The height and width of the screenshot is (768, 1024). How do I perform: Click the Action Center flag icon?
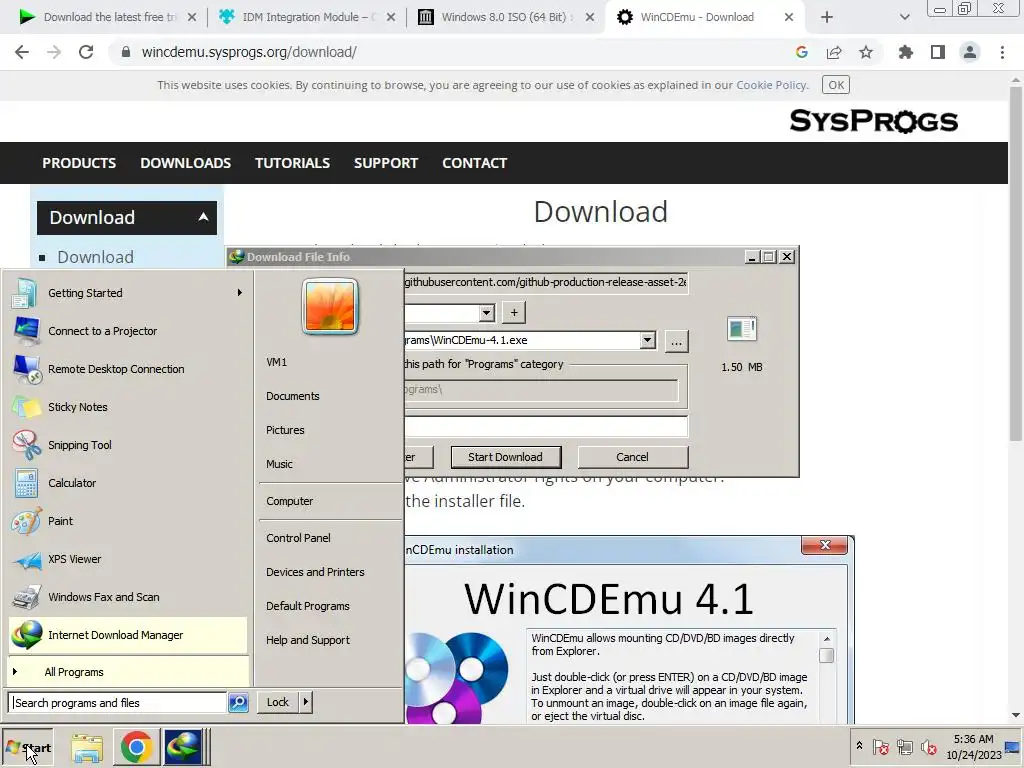(x=881, y=747)
